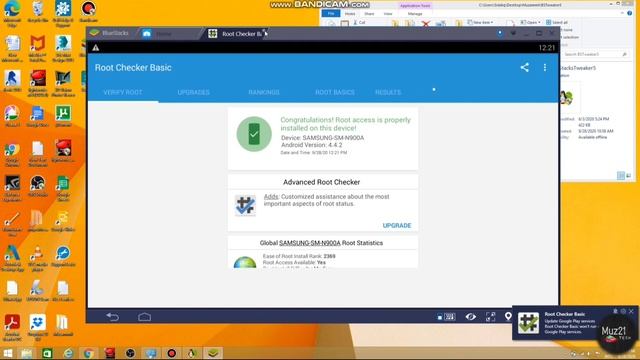Screen dimensions: 640x360
Task: Open BlueStacks title bar dropdown arrow
Action: point(513,33)
